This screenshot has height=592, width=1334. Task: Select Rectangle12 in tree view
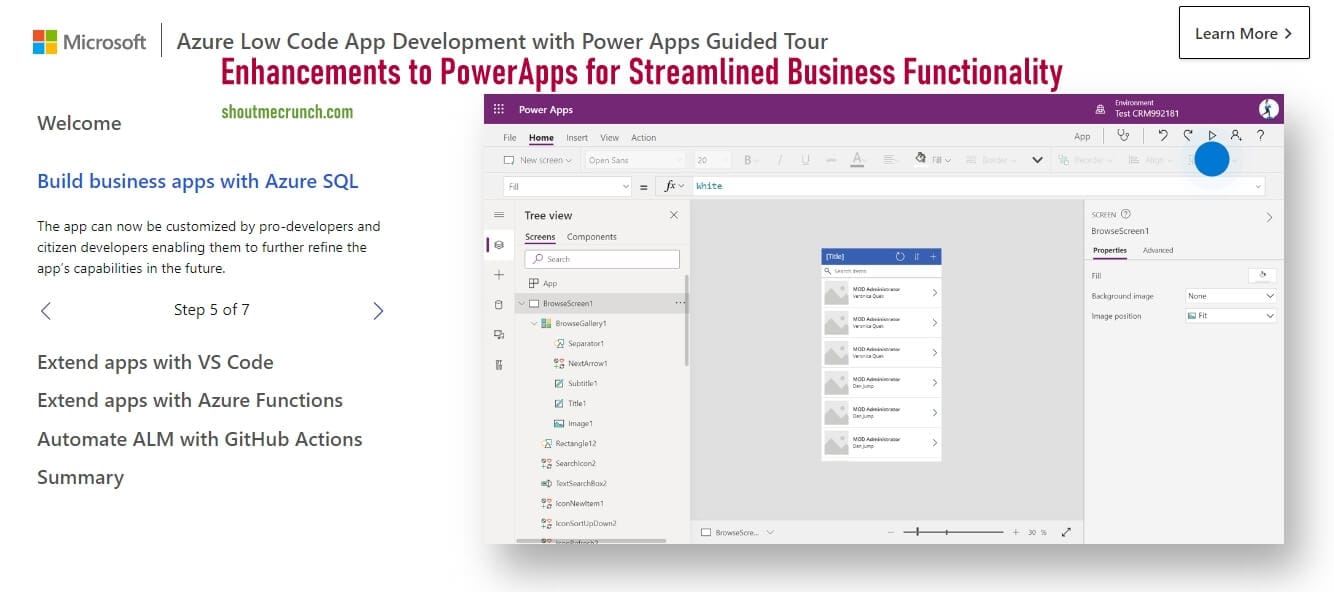pos(576,443)
